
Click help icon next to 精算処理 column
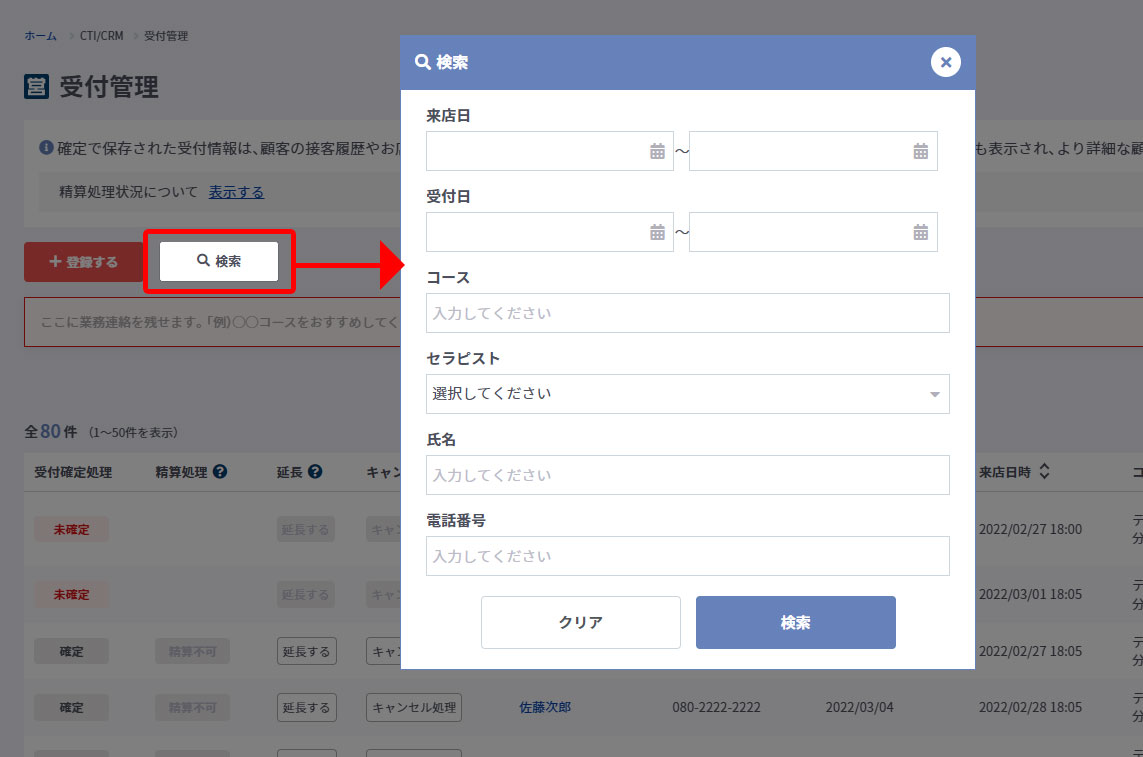coord(220,472)
